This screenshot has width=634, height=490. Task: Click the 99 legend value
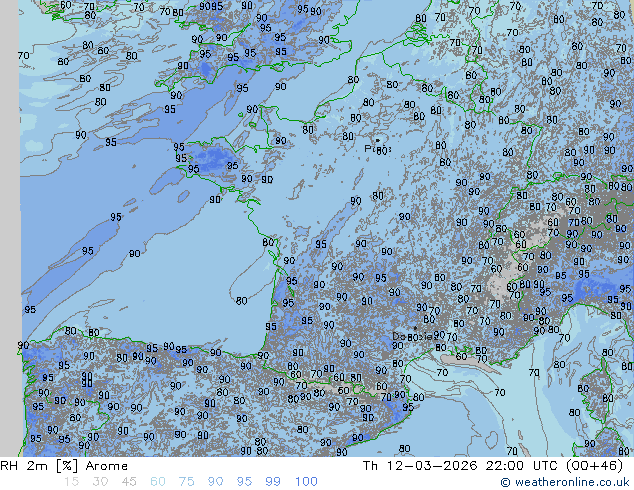(272, 482)
